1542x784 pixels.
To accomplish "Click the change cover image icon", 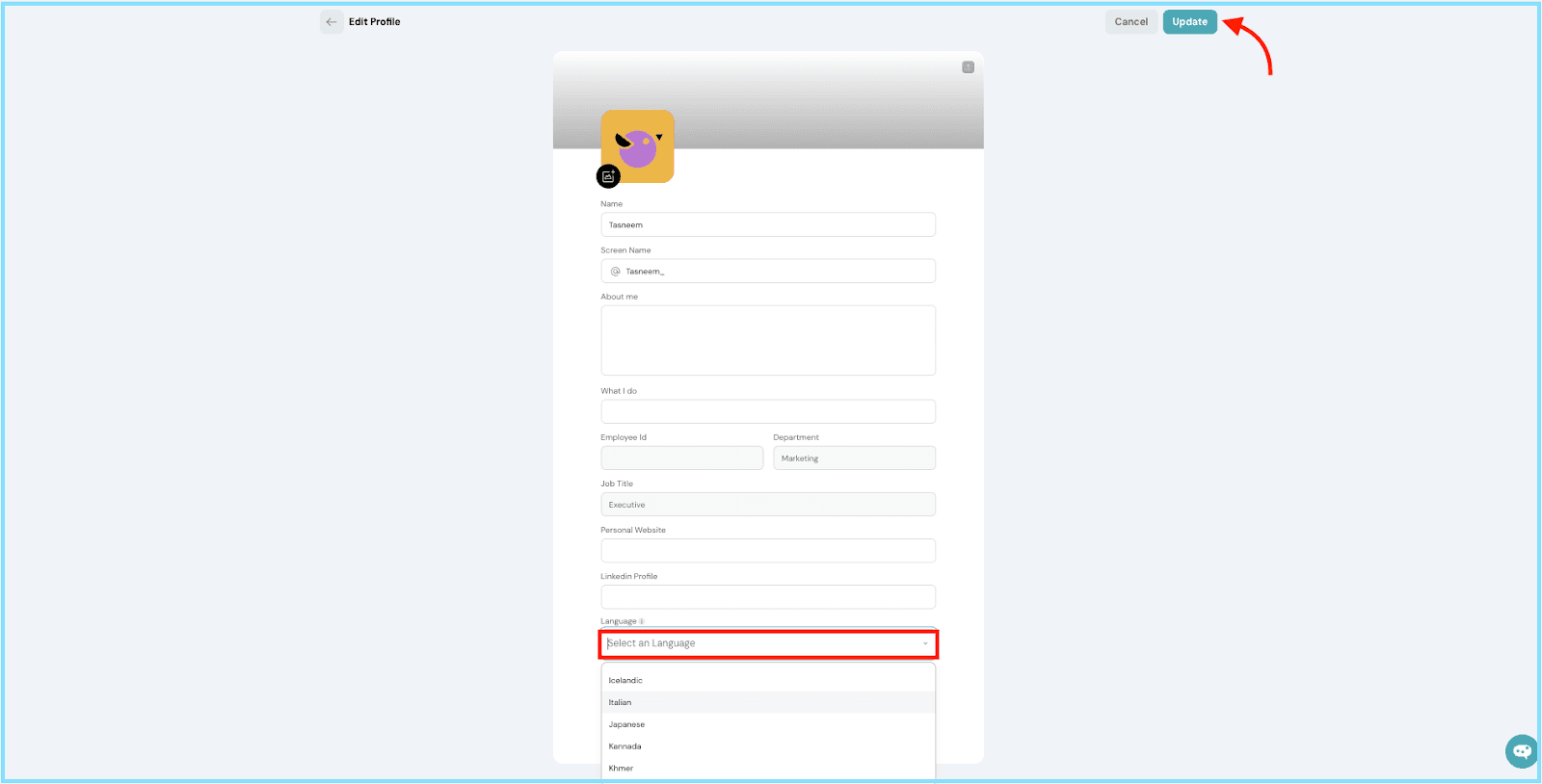I will pos(968,67).
